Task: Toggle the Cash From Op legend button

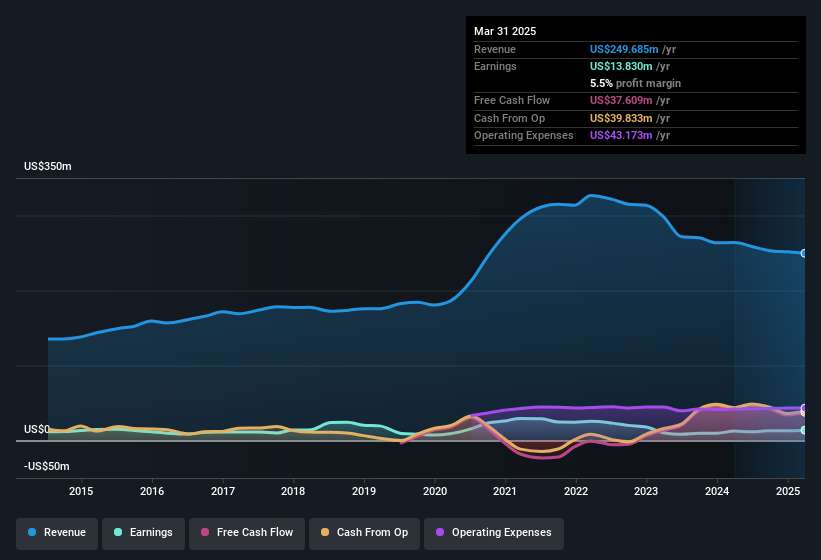Action: (364, 533)
